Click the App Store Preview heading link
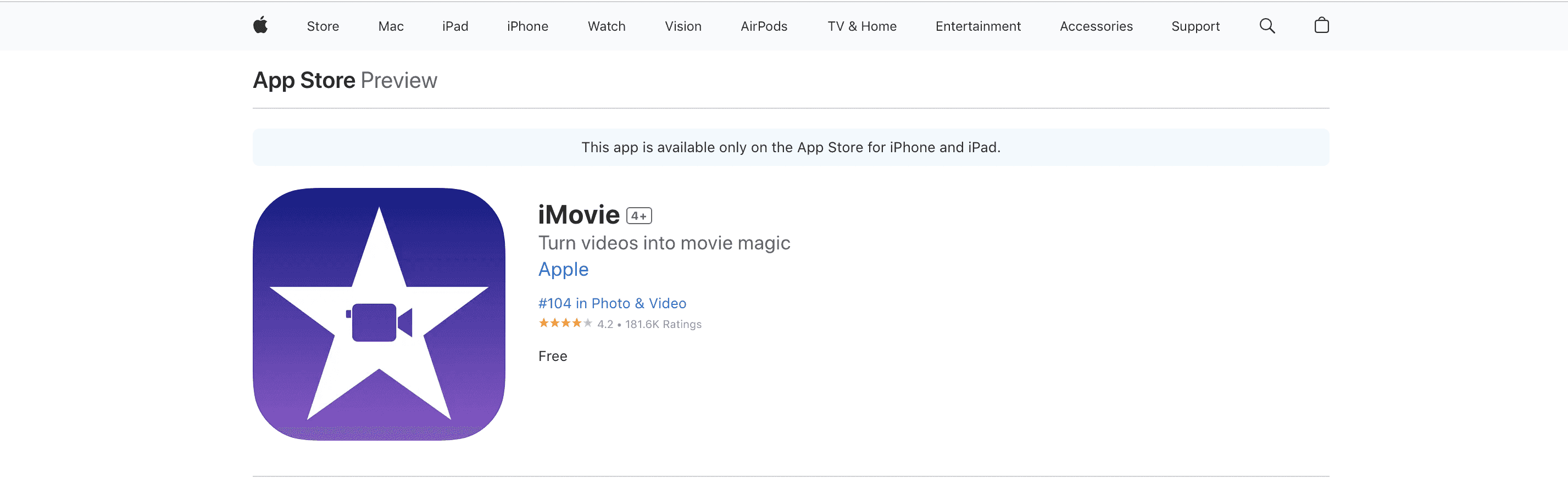This screenshot has width=1568, height=478. coord(344,80)
